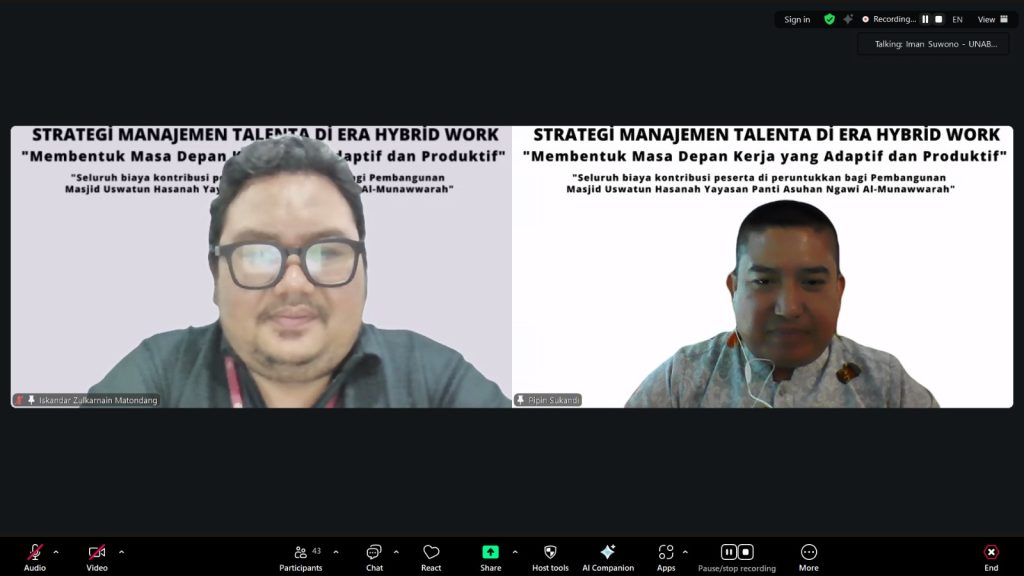The width and height of the screenshot is (1024, 576).
Task: Pause recording in the top status bar
Action: click(925, 19)
